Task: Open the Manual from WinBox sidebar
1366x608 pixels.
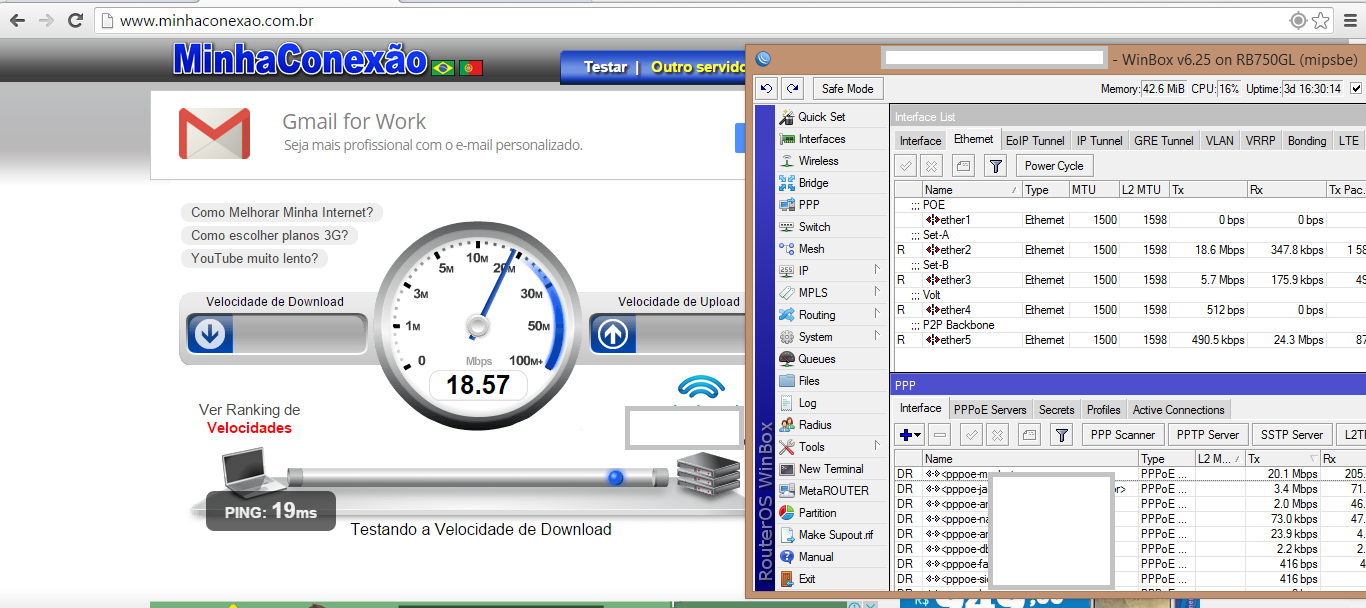Action: click(x=816, y=557)
